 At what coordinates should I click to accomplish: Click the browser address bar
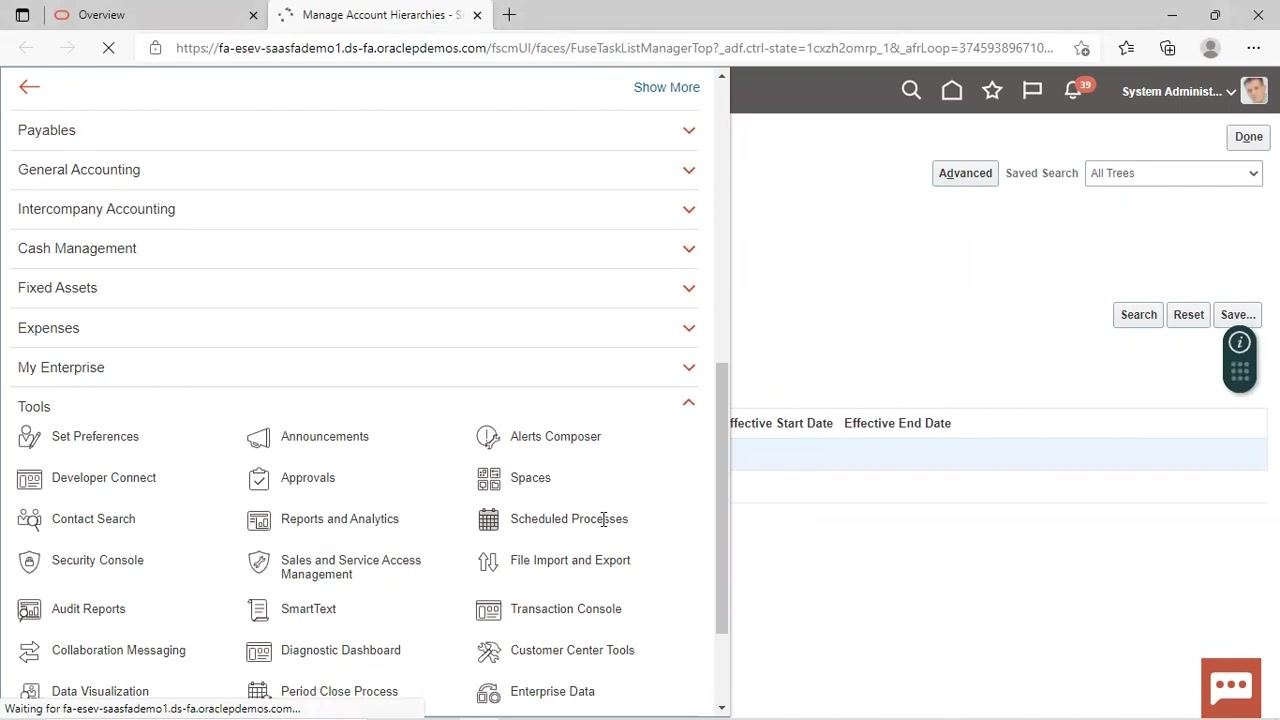point(614,48)
